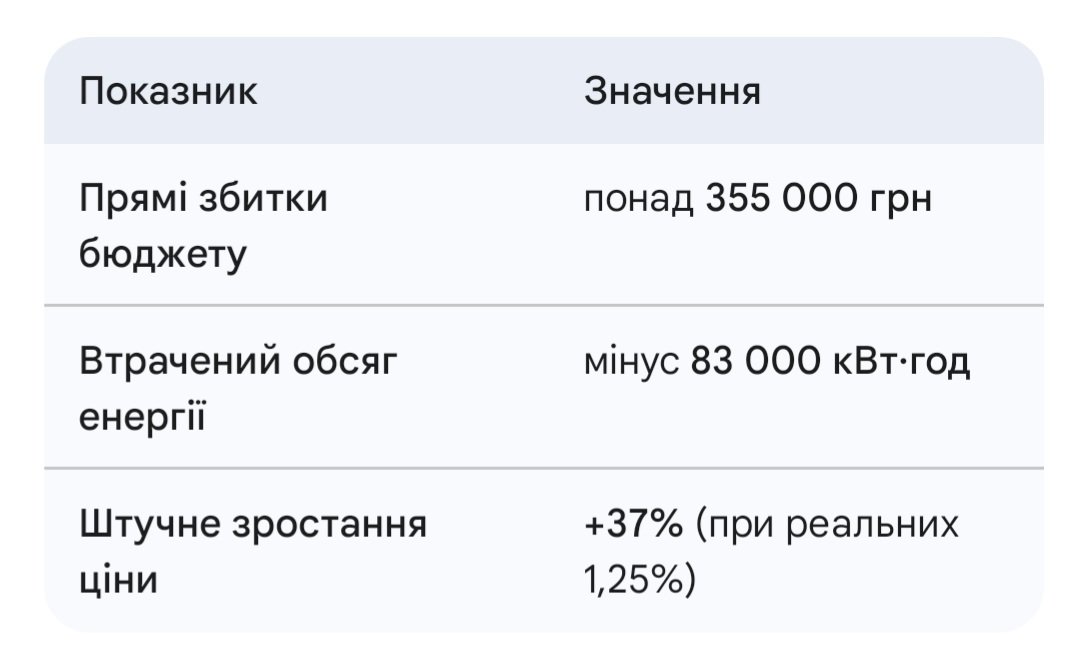Select the word "бюджету"
Image resolution: width=1079 pixels, height=669 pixels.
[x=162, y=255]
